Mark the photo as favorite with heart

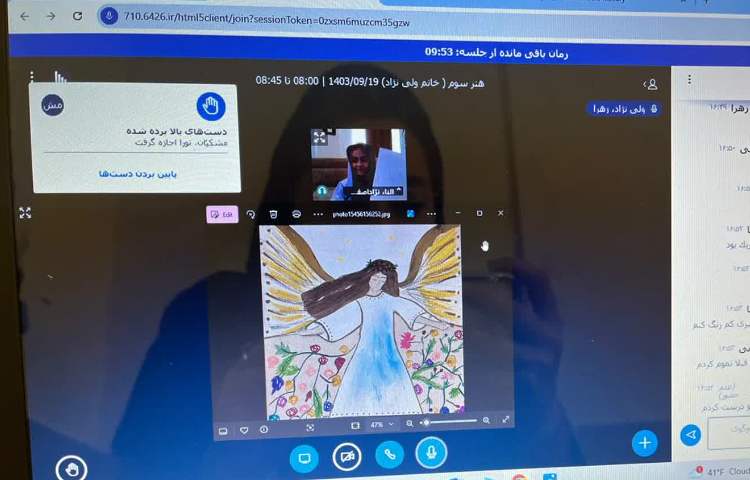[244, 430]
